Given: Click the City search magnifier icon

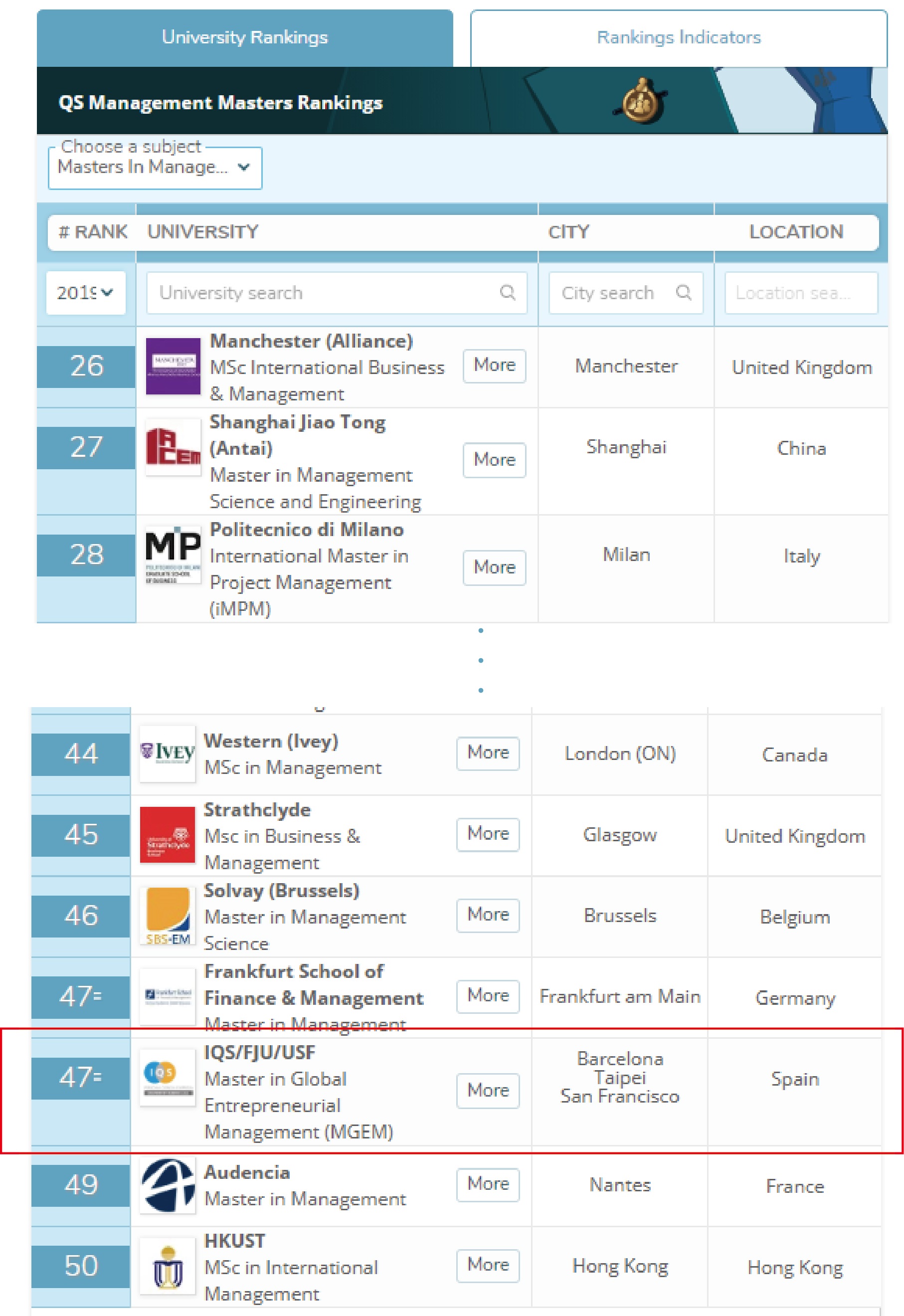Looking at the screenshot, I should pos(684,292).
